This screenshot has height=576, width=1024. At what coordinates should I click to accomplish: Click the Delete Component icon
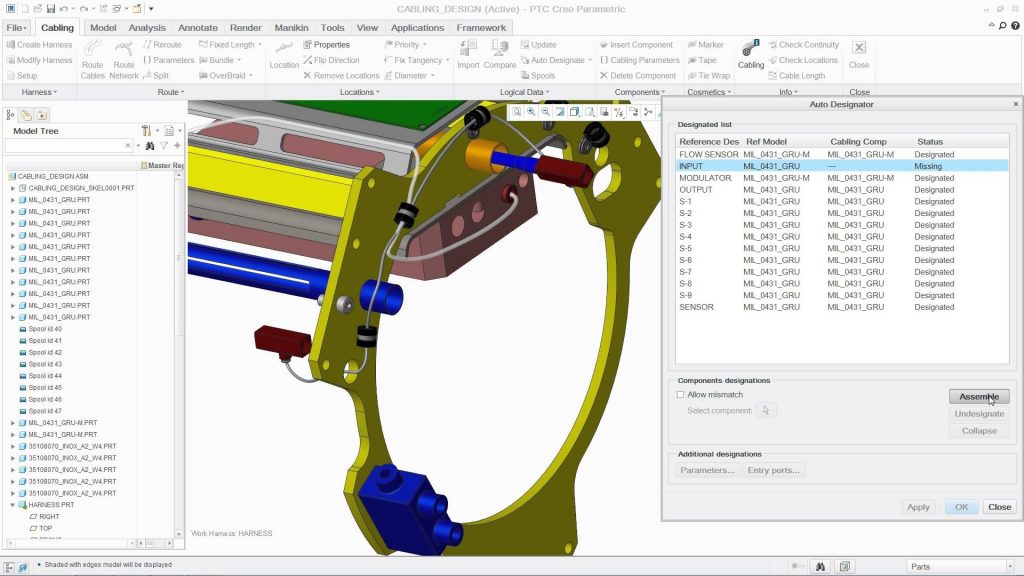pos(638,75)
